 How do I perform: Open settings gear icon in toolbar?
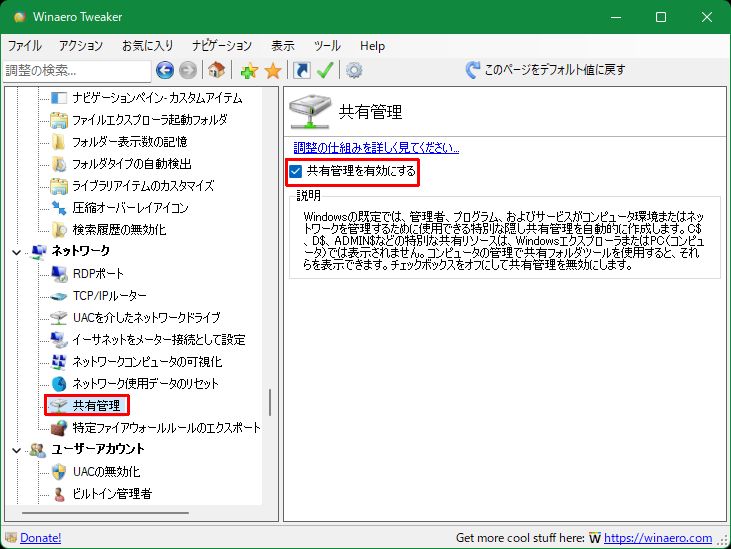354,70
